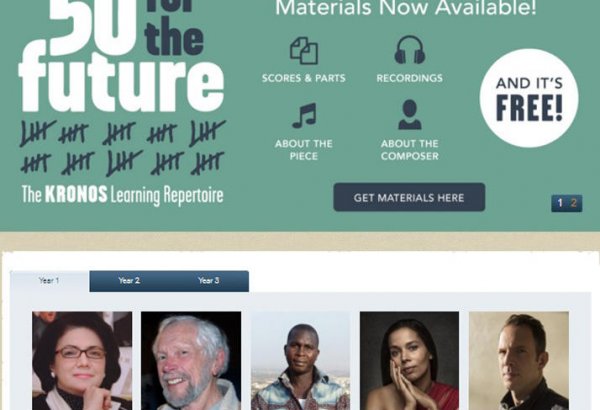Viewport: 600px width, 410px height.
Task: Open the Scores & Parts label link
Action: (304, 78)
